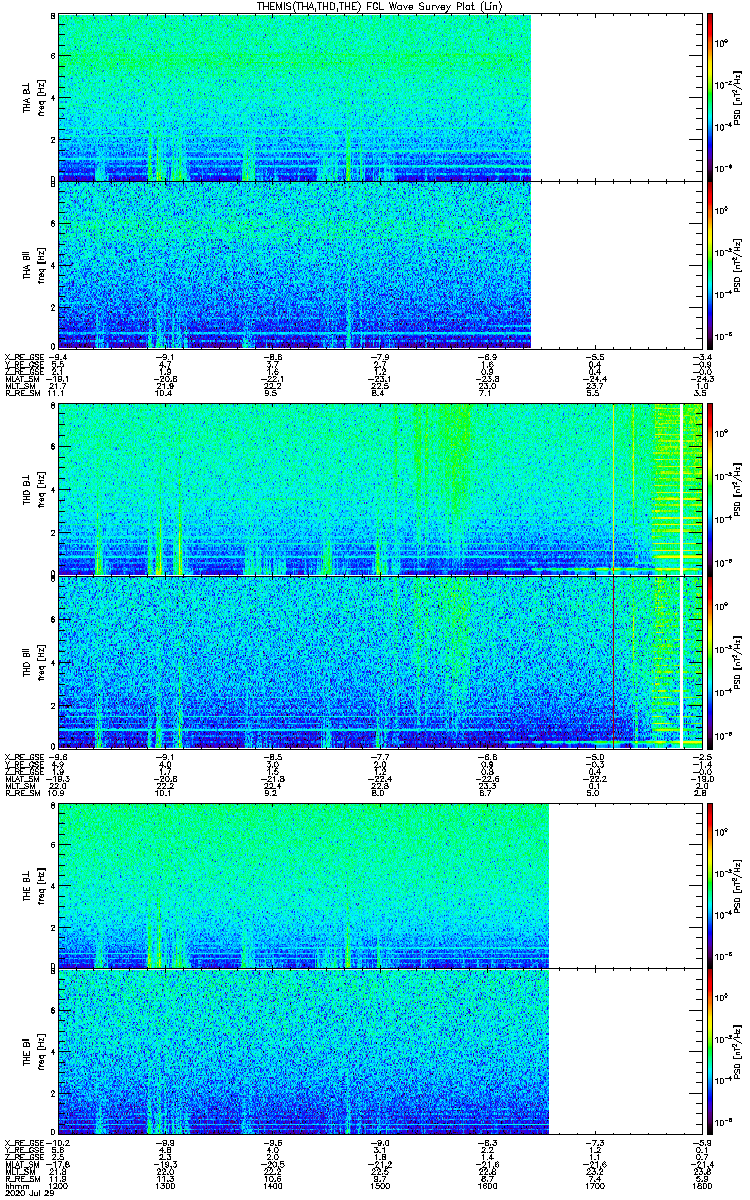Image resolution: width=750 pixels, height=1200 pixels.
Task: Click the MLAT_SM row label under THE panels
Action: (20, 1165)
